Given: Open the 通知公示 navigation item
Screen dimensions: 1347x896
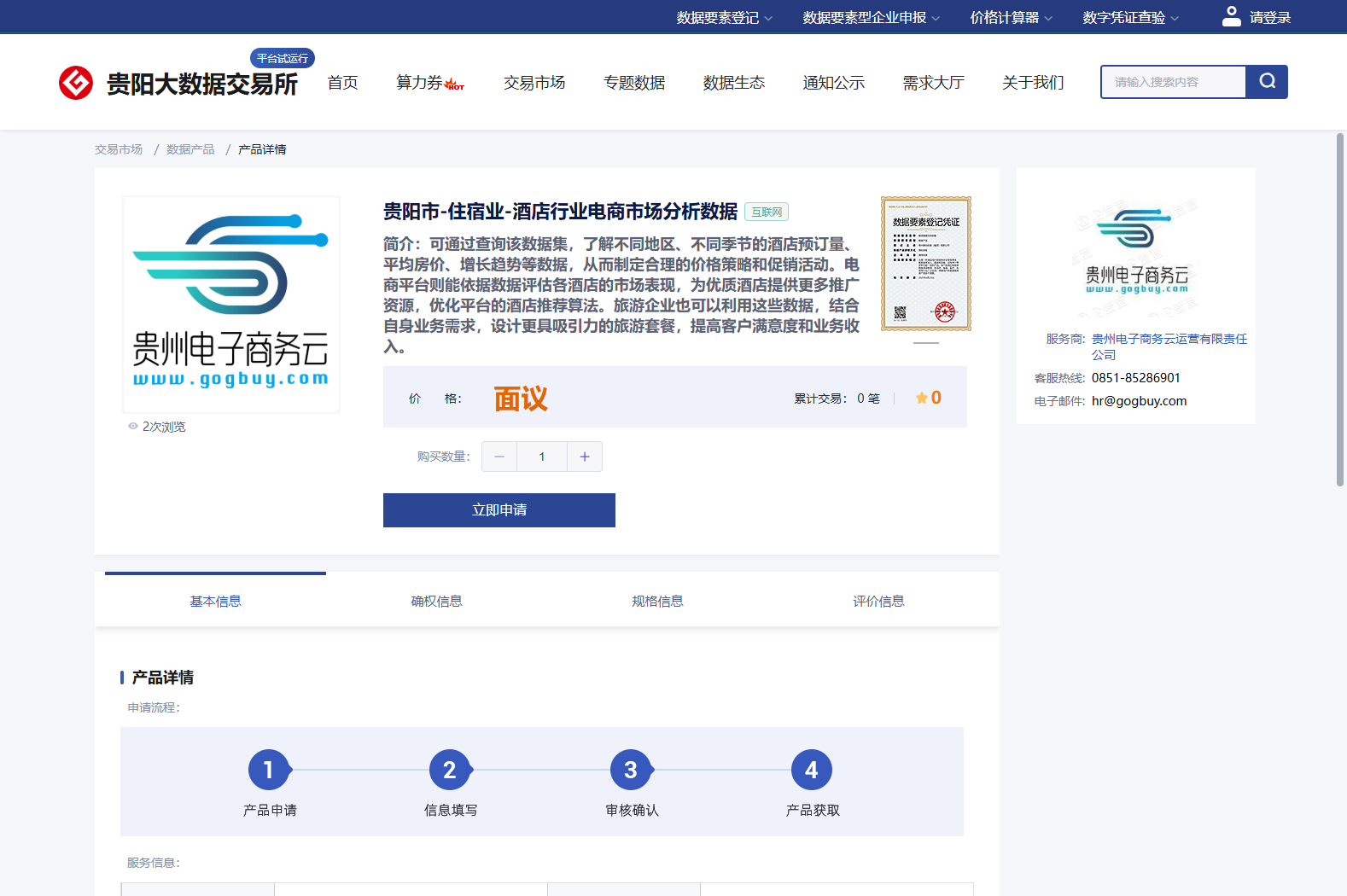Looking at the screenshot, I should [834, 83].
